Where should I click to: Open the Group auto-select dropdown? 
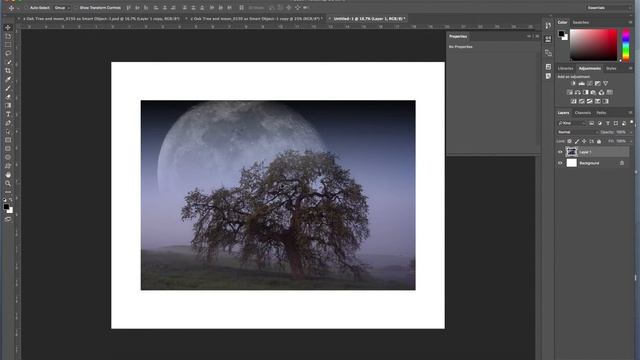click(62, 8)
